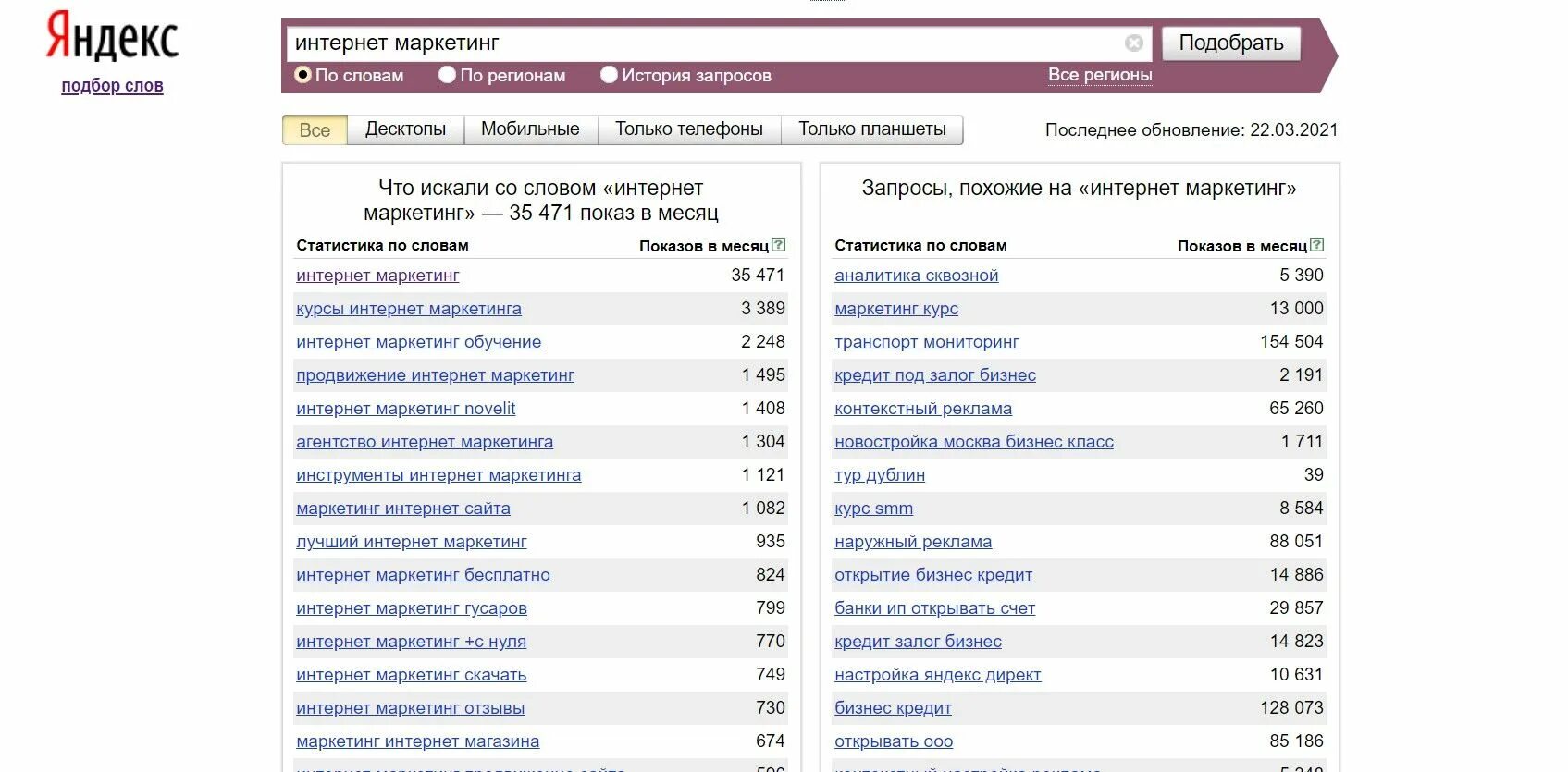Open курсы интернет маркетинга link
Viewport: 1568px width, 772px height.
(409, 309)
